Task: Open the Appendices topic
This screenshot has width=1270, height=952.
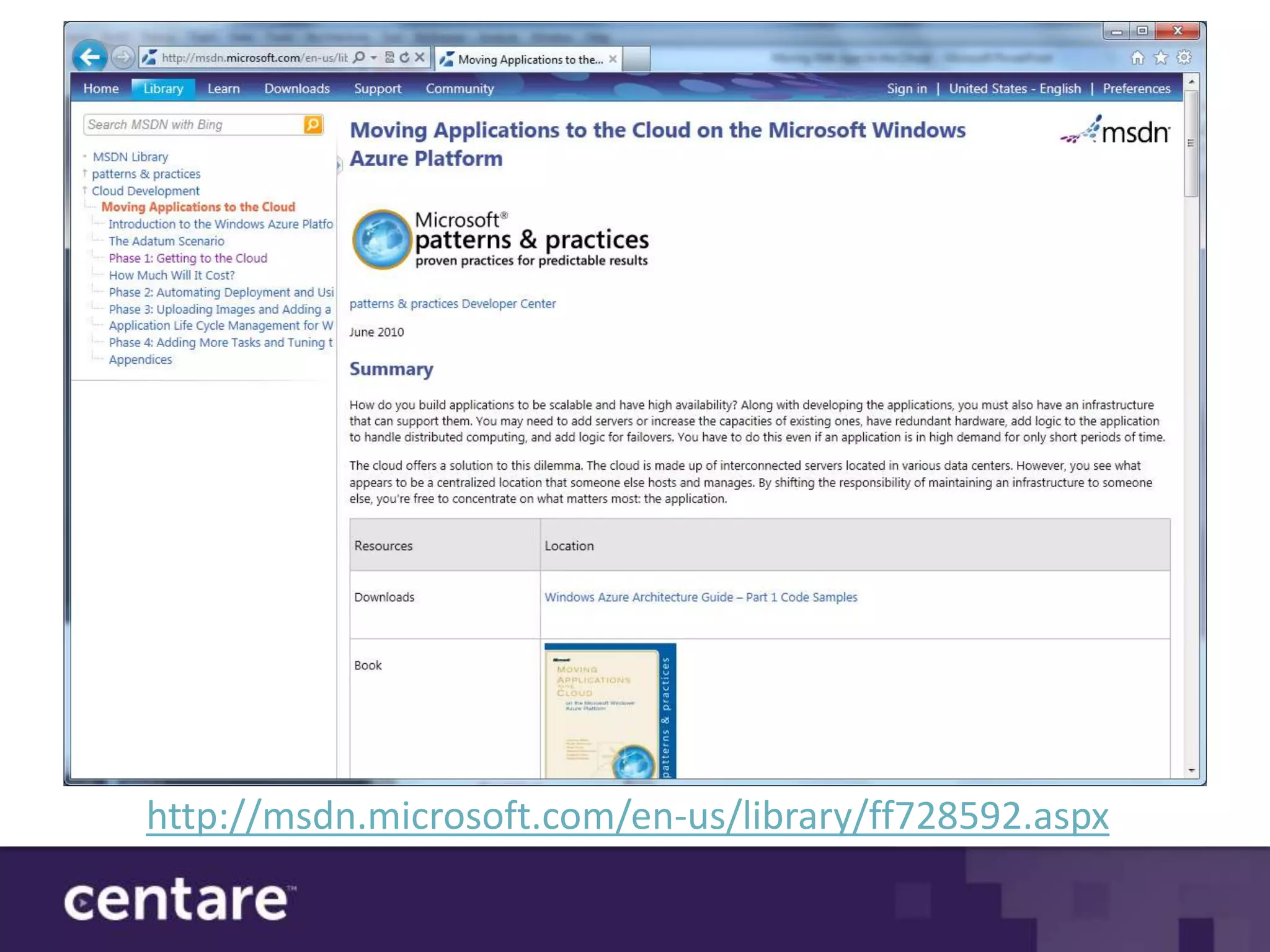Action: tap(140, 359)
